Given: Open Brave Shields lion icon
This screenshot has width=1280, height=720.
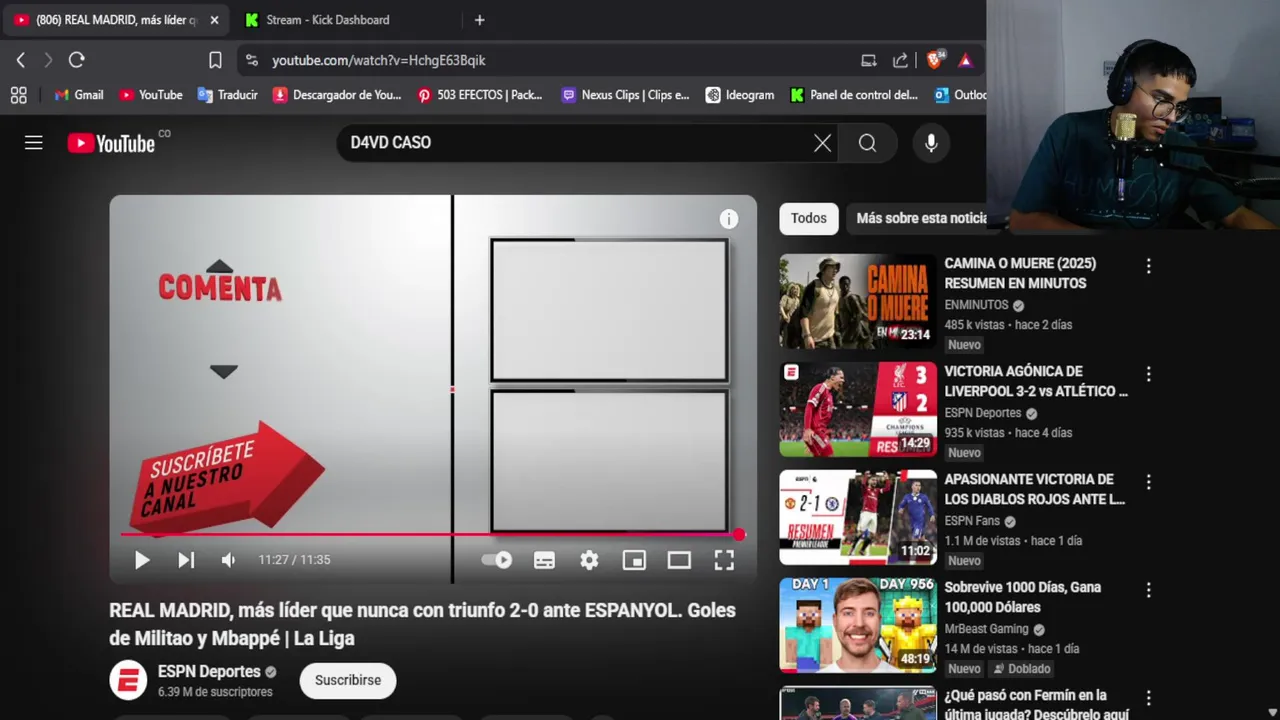Looking at the screenshot, I should pyautogui.click(x=934, y=60).
